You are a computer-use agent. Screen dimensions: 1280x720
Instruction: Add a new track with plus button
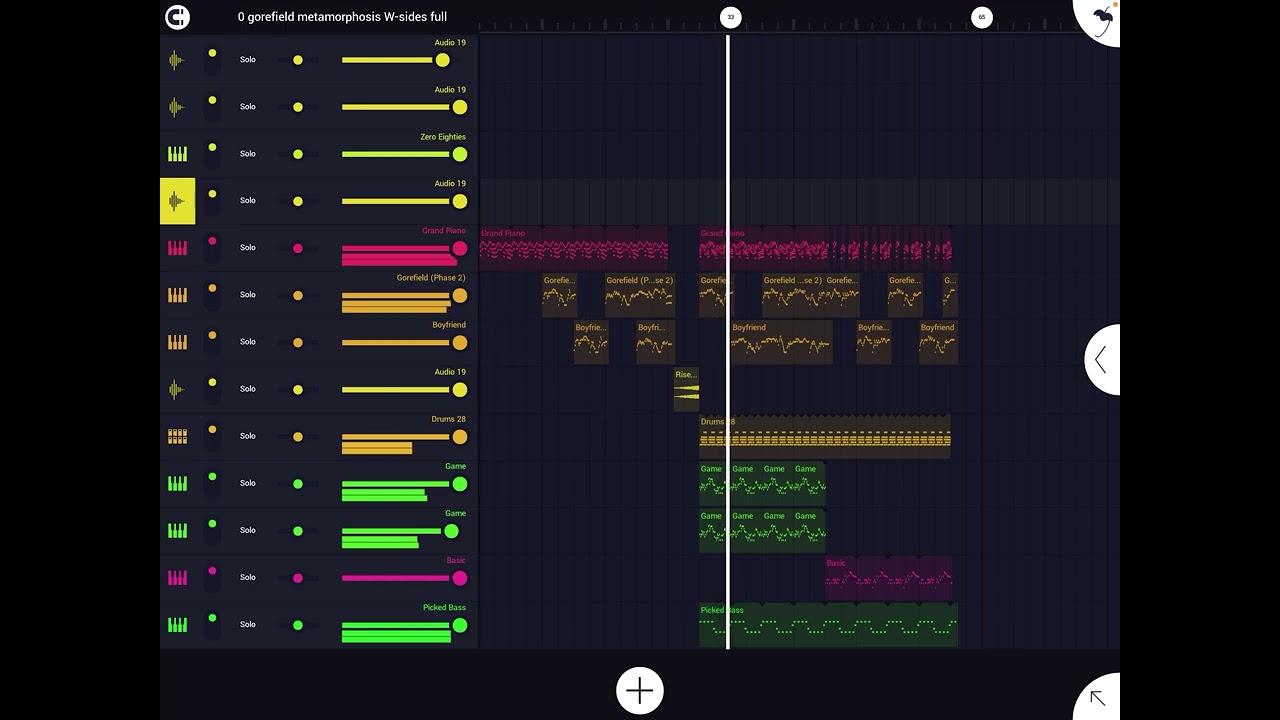(640, 690)
